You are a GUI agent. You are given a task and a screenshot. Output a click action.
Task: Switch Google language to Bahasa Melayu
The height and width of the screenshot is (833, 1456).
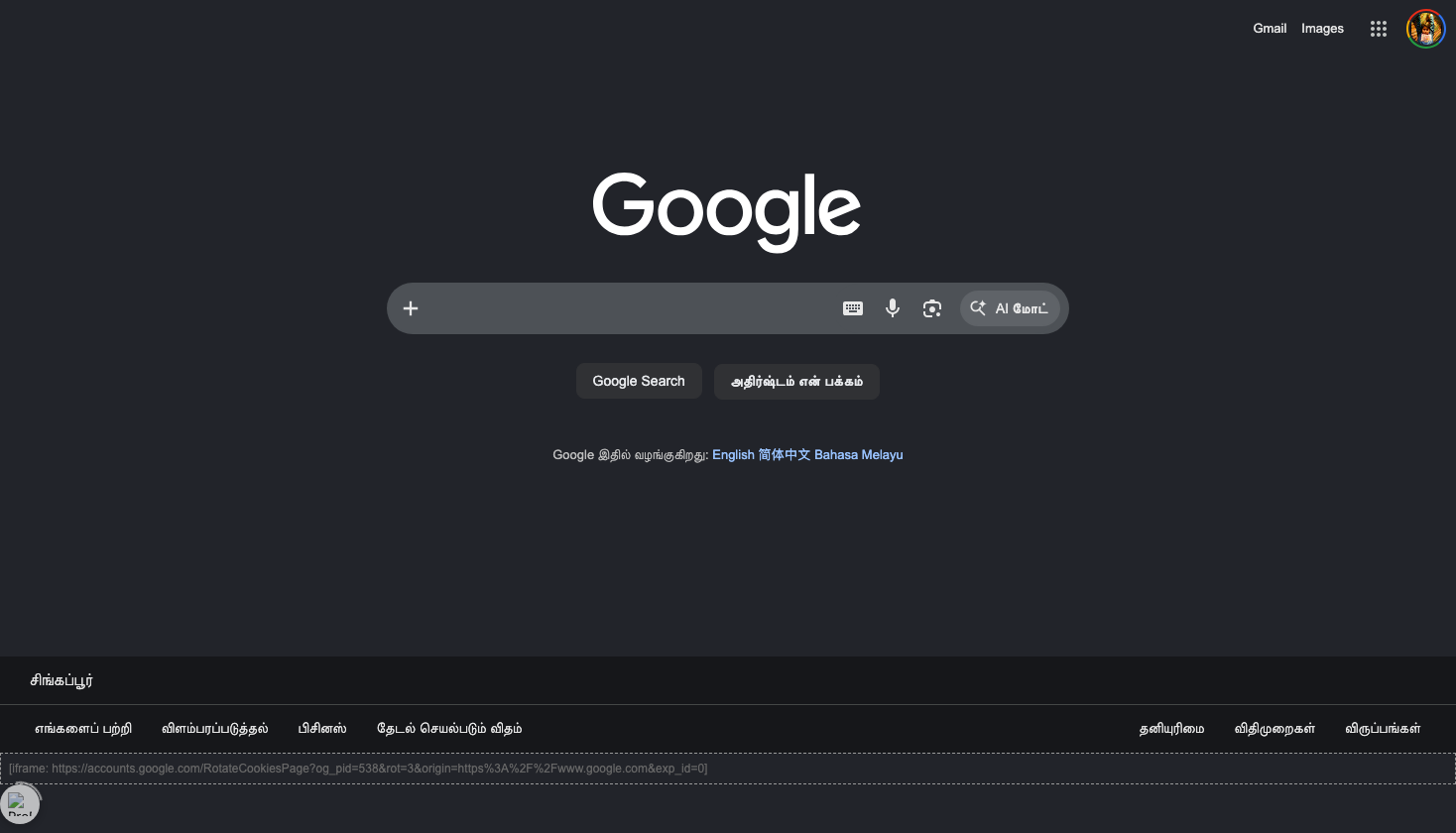coord(859,455)
